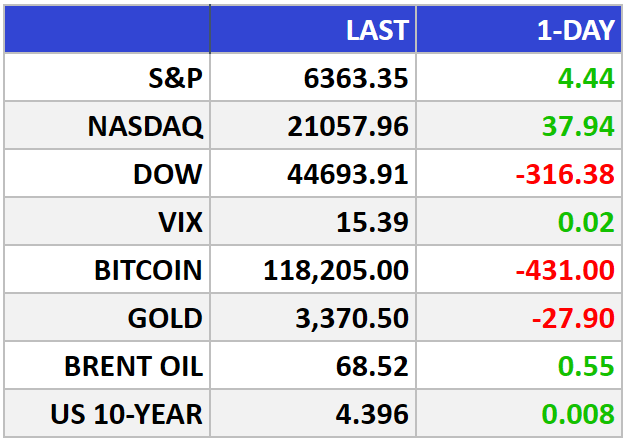Select the VIX row label
Viewport: 624px width, 440px height.
tap(181, 222)
